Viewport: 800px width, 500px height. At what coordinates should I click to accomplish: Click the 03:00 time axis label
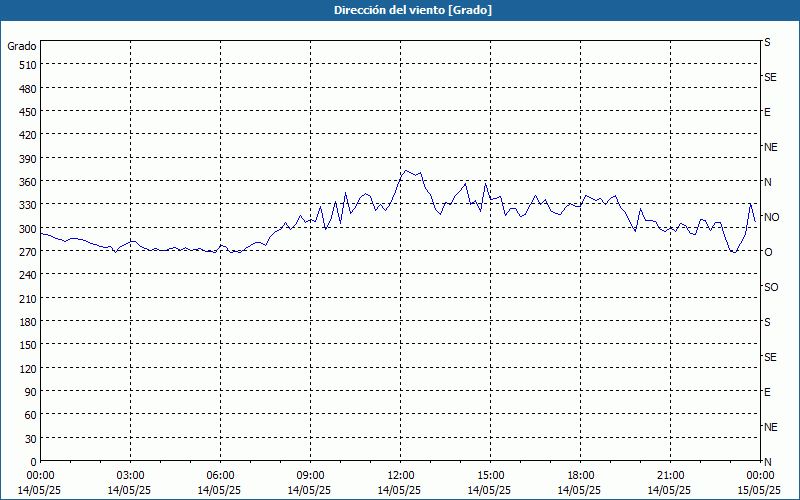(130, 476)
